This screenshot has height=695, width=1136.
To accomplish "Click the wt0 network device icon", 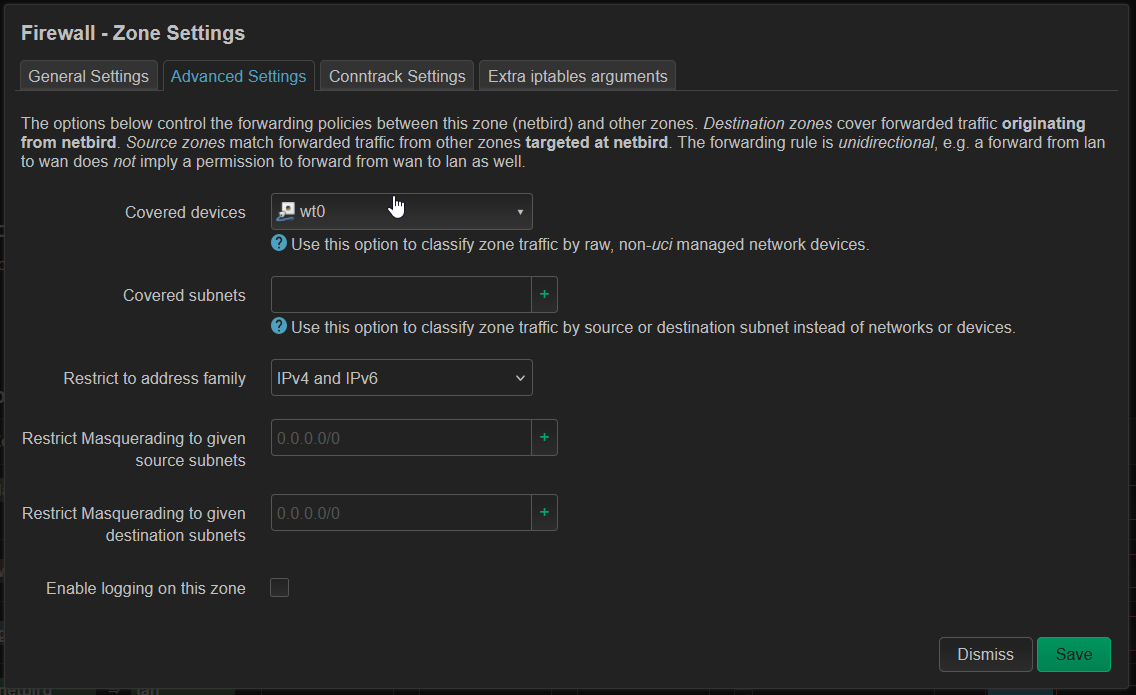I will [x=286, y=211].
